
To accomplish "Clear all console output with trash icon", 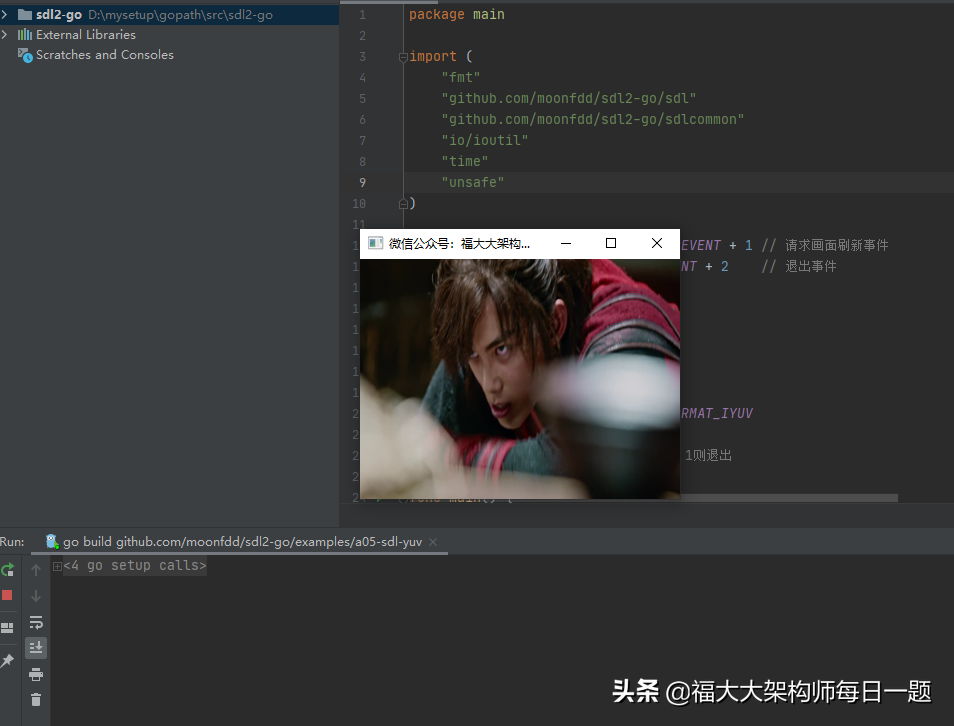I will (36, 698).
